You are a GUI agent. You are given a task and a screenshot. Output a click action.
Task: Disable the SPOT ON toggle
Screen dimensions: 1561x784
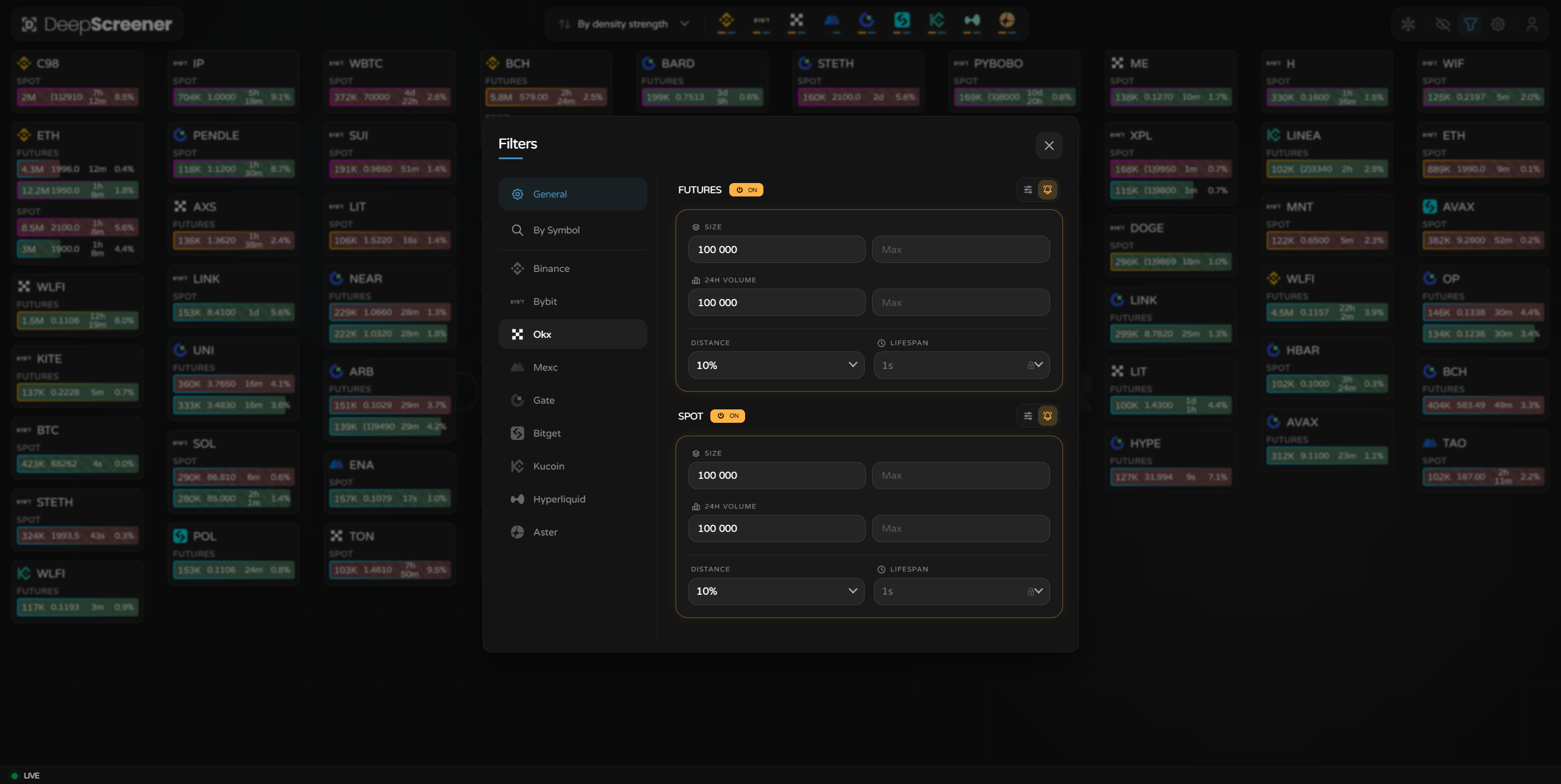pos(727,415)
